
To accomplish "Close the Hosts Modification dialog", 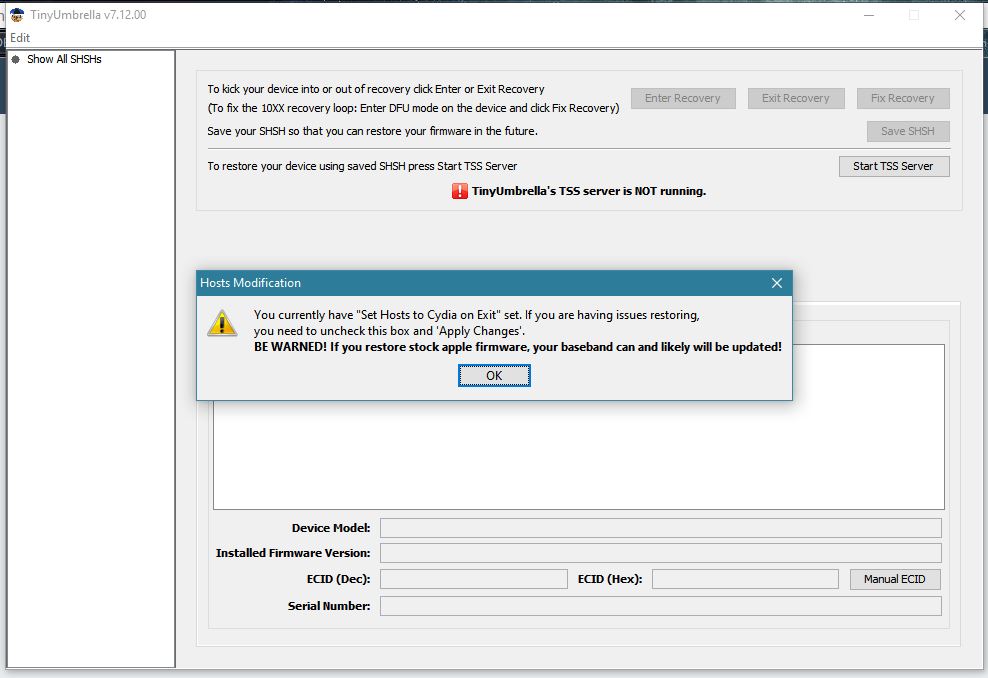I will click(x=777, y=283).
